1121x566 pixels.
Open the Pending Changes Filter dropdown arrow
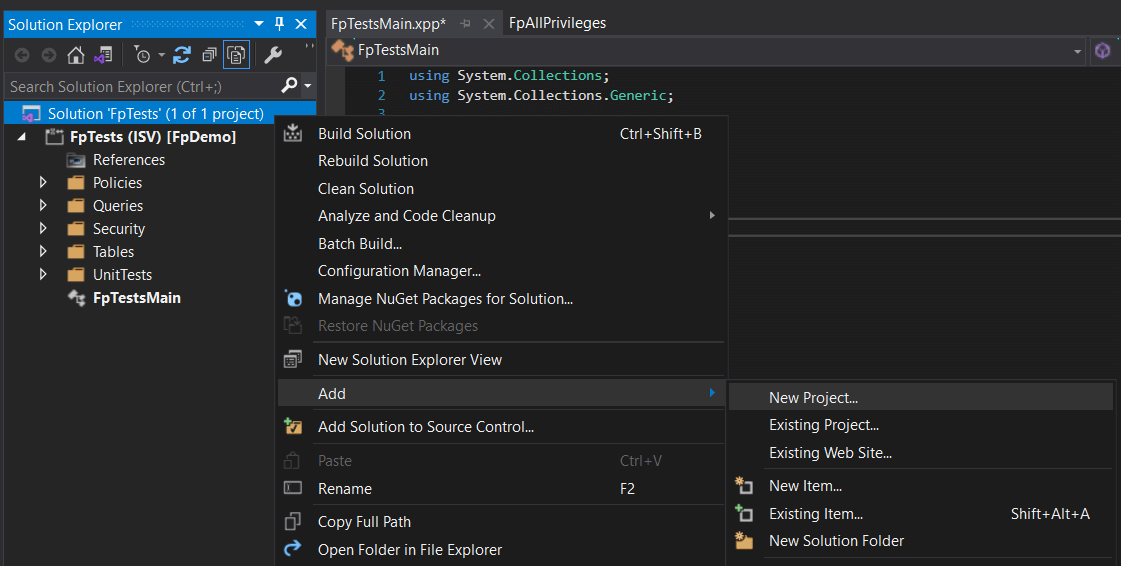162,55
